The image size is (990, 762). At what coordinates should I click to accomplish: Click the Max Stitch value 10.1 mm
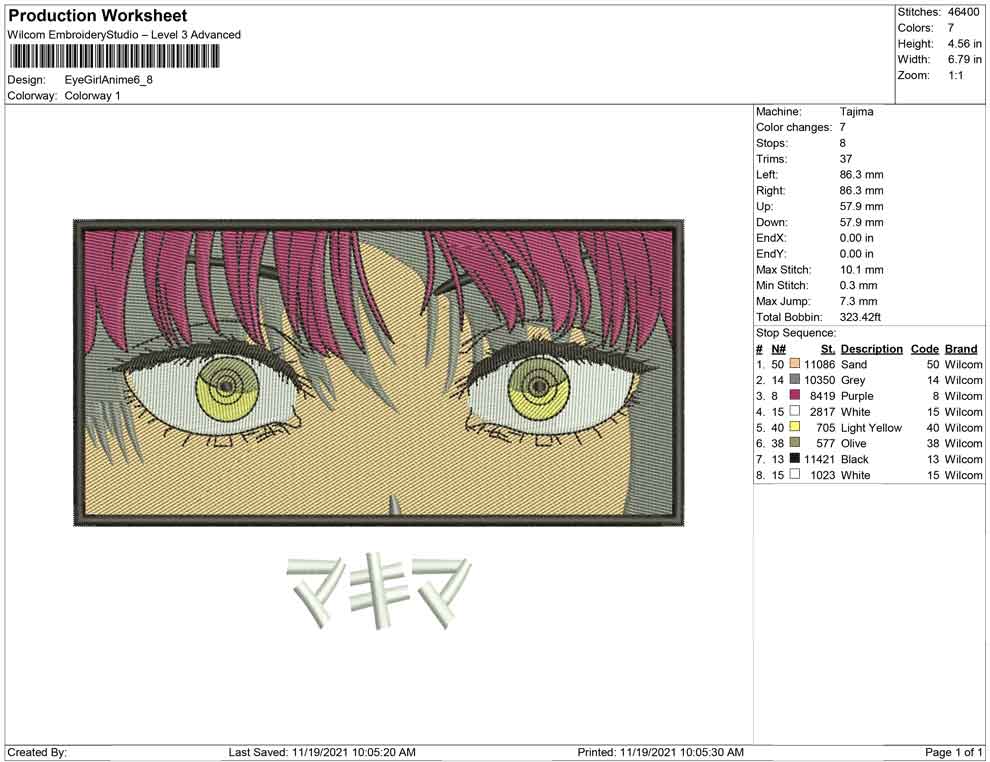tap(861, 270)
